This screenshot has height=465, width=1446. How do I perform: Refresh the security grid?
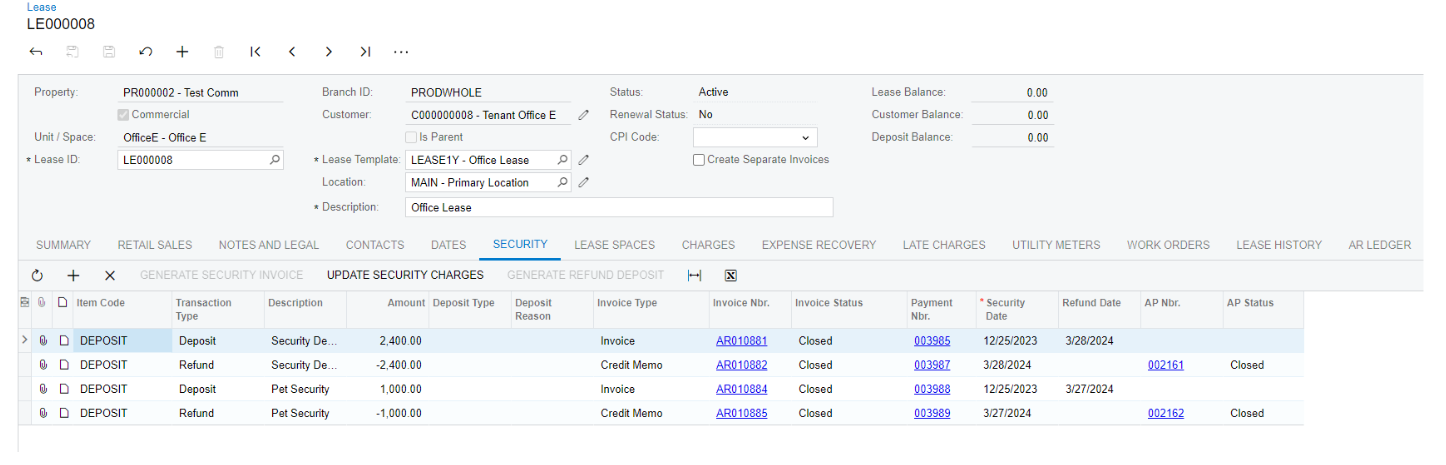[37, 275]
